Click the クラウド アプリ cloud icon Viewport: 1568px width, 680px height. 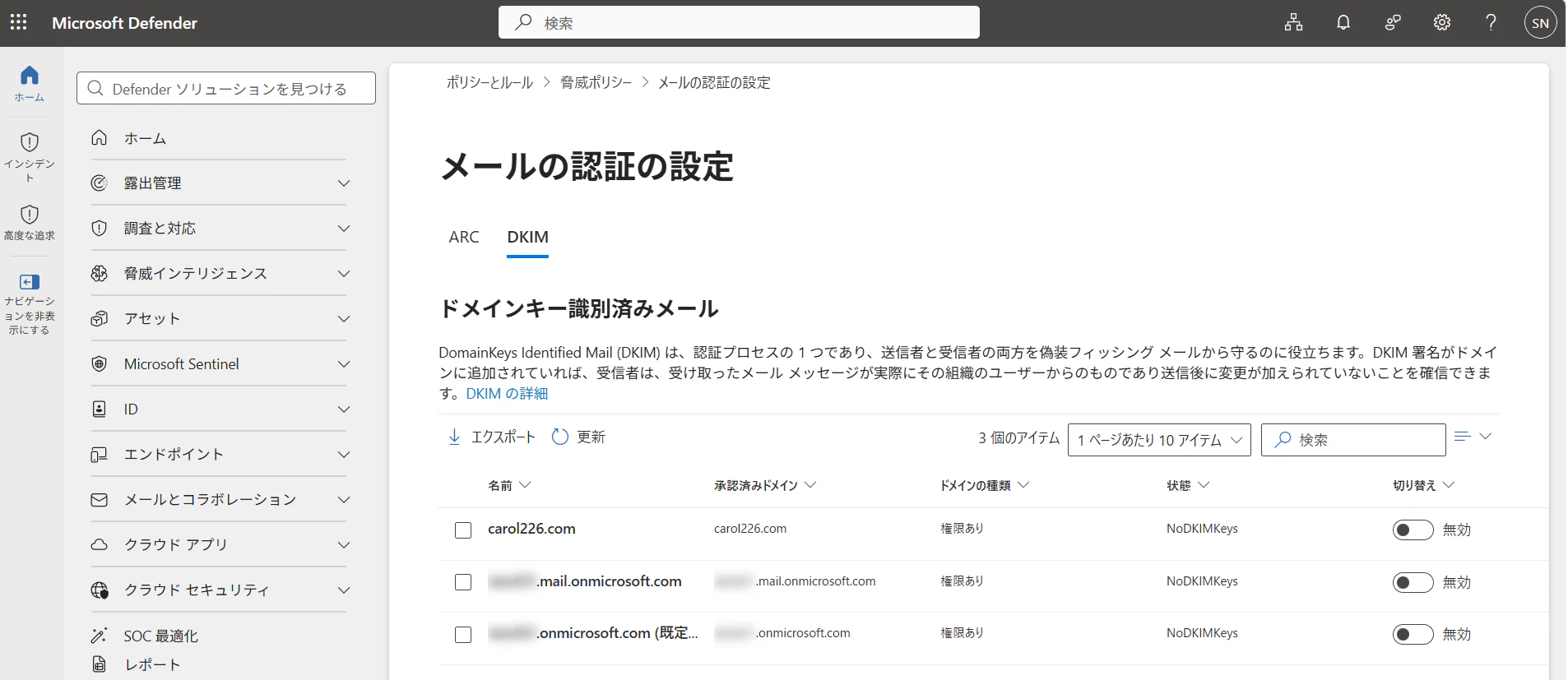(x=100, y=545)
